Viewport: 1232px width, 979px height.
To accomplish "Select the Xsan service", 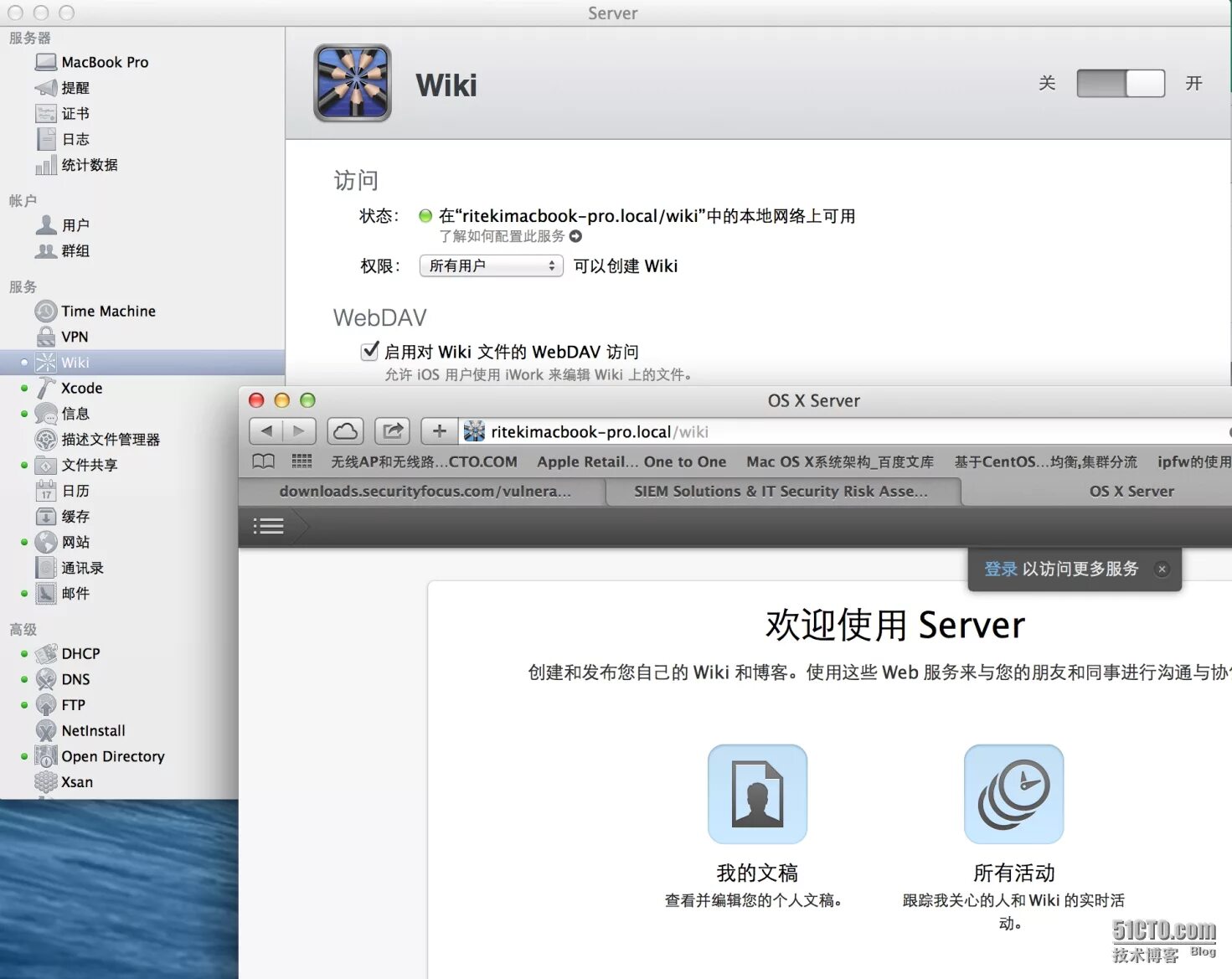I will 64,782.
